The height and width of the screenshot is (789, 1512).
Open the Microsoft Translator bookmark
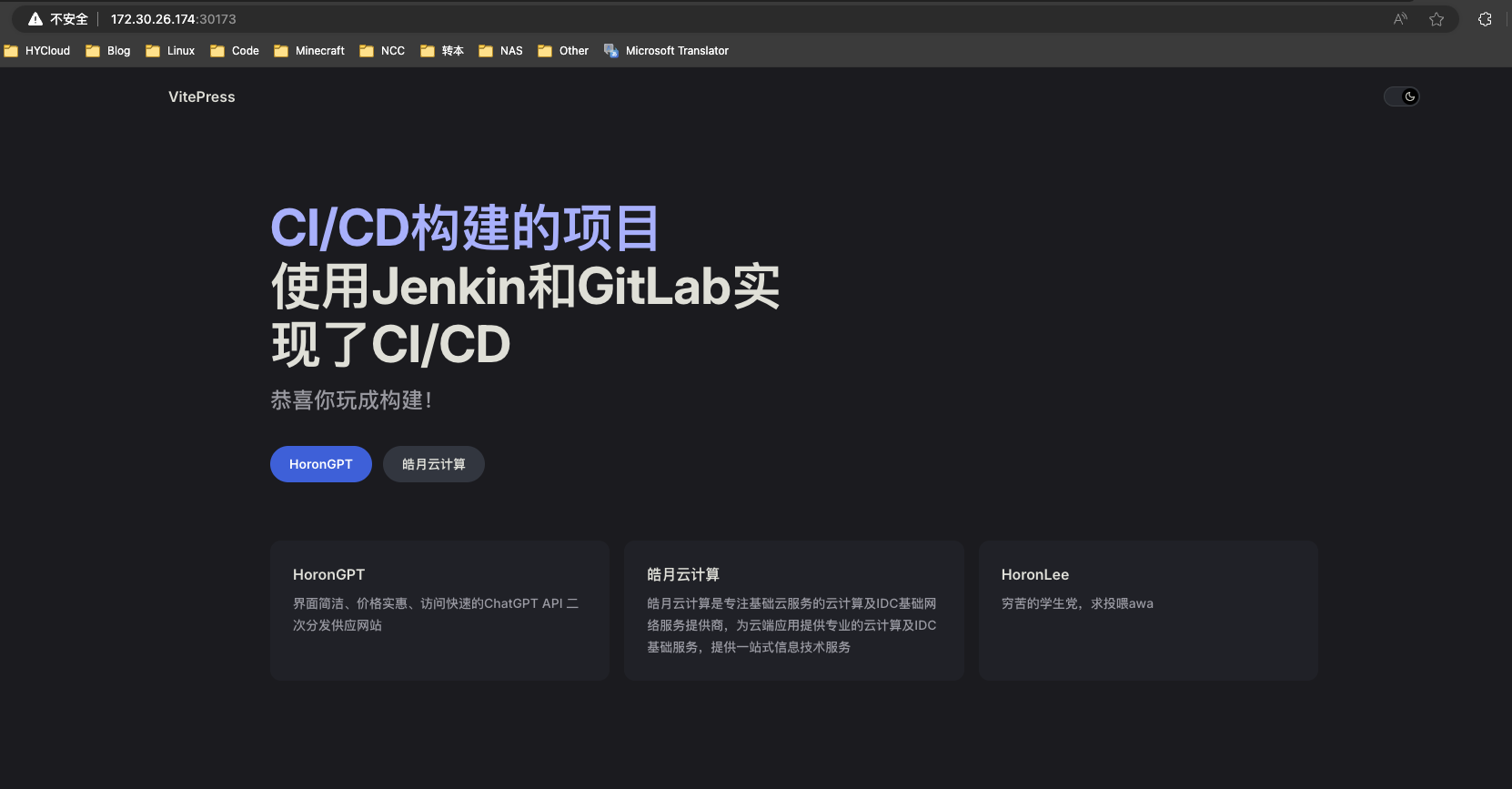[x=666, y=51]
